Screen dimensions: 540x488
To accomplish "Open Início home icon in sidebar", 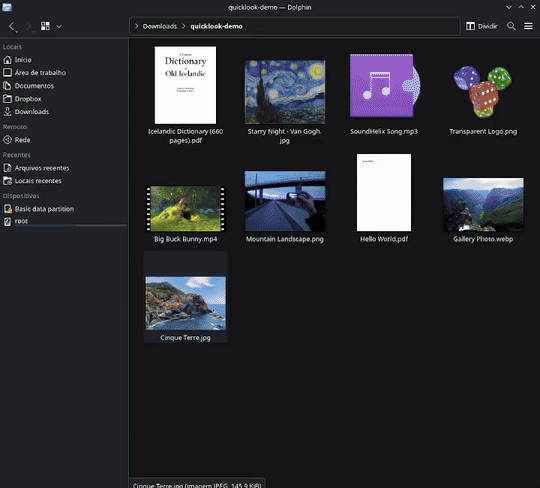I will click(x=7, y=60).
